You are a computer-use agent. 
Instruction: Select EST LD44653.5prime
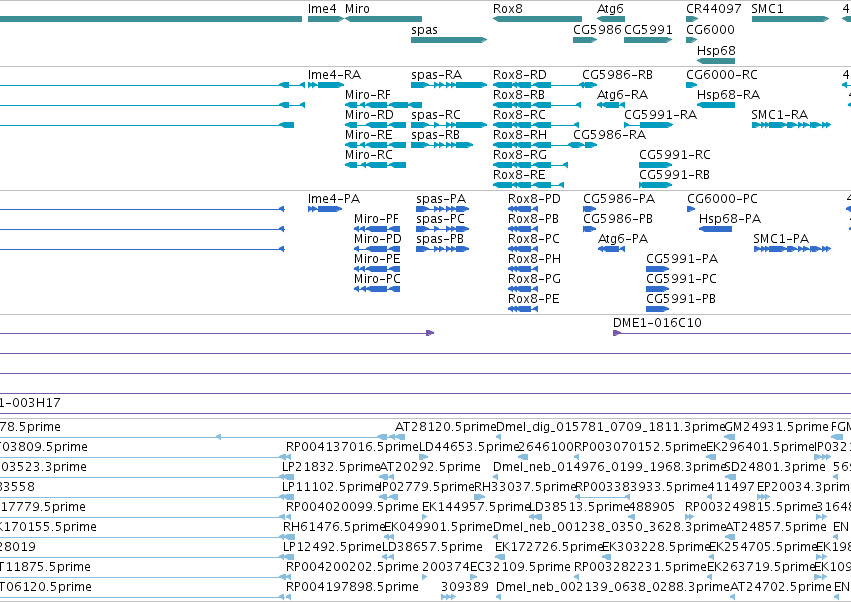tap(469, 447)
